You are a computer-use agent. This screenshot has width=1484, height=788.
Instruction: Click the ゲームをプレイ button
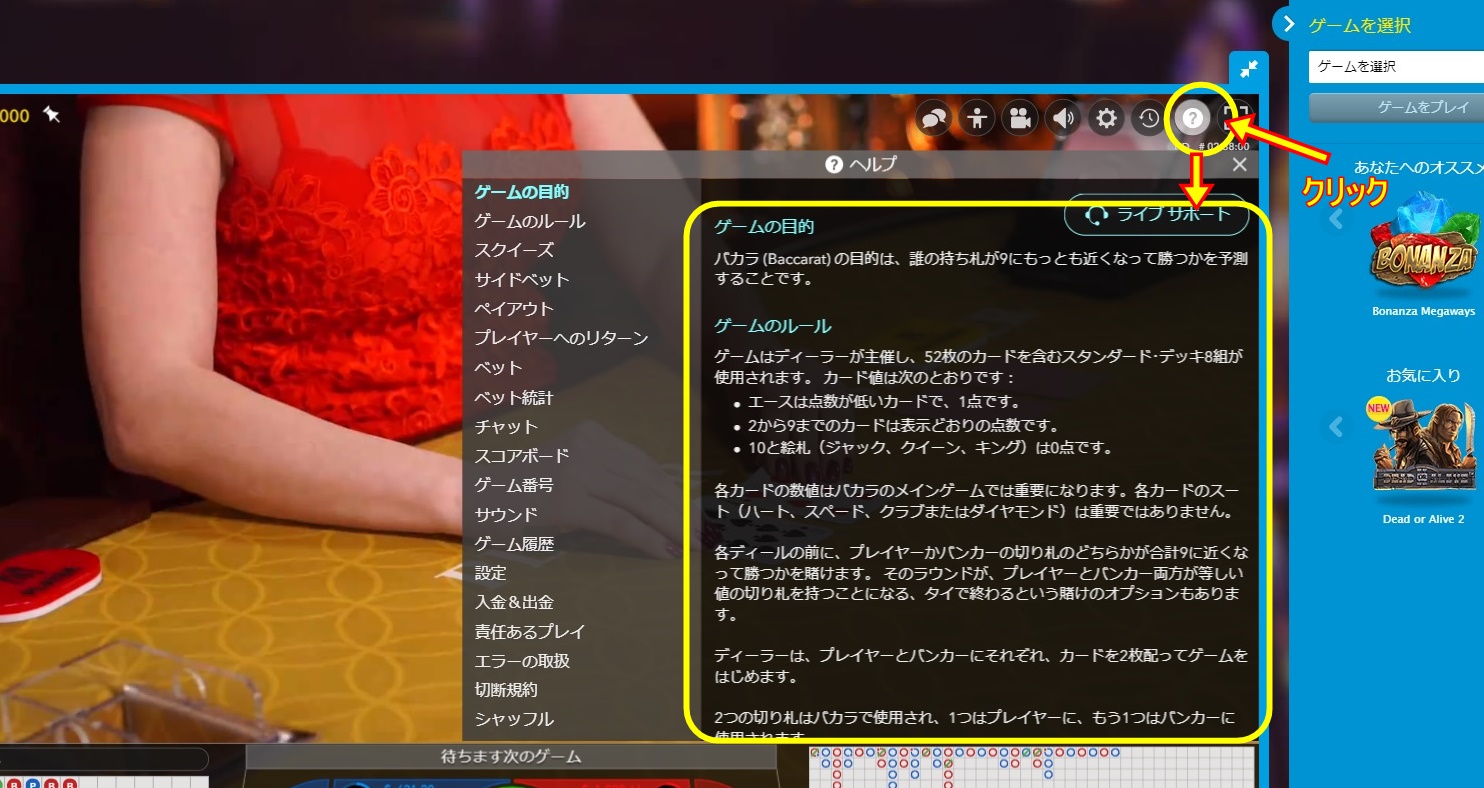coord(1396,107)
